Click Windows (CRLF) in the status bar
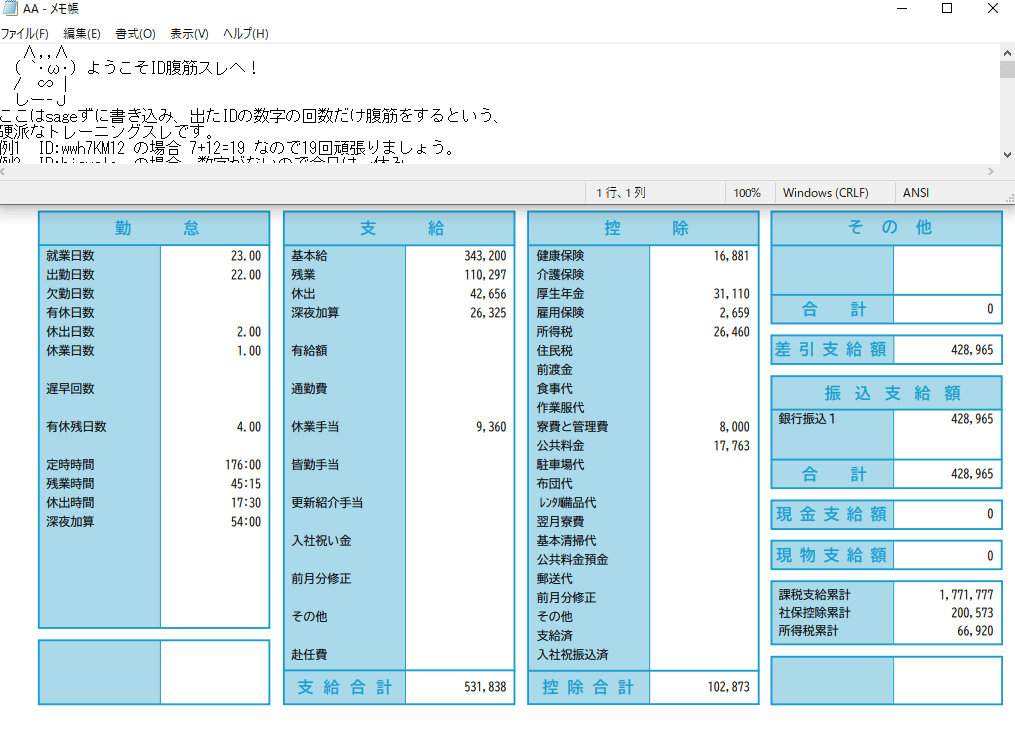Viewport: 1015px width, 746px height. click(x=825, y=192)
